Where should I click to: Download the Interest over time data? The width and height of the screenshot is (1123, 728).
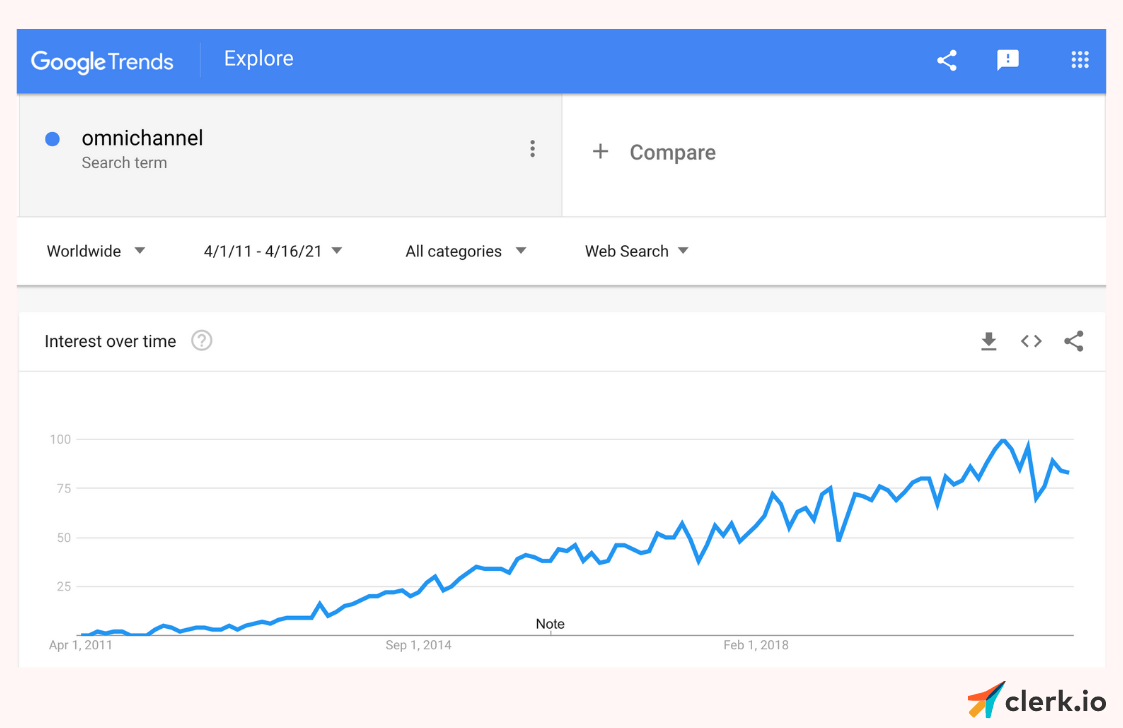click(989, 341)
